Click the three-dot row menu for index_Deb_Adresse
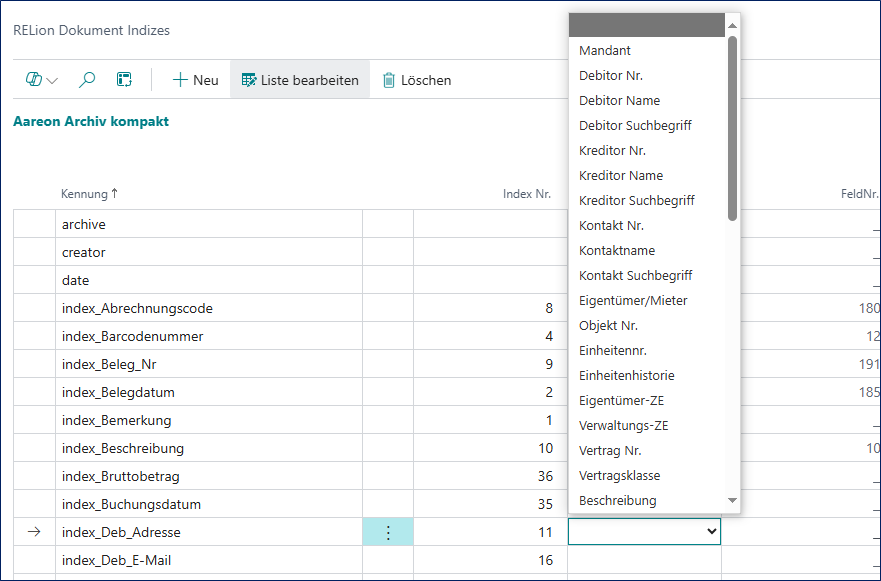This screenshot has width=881, height=581. (388, 532)
